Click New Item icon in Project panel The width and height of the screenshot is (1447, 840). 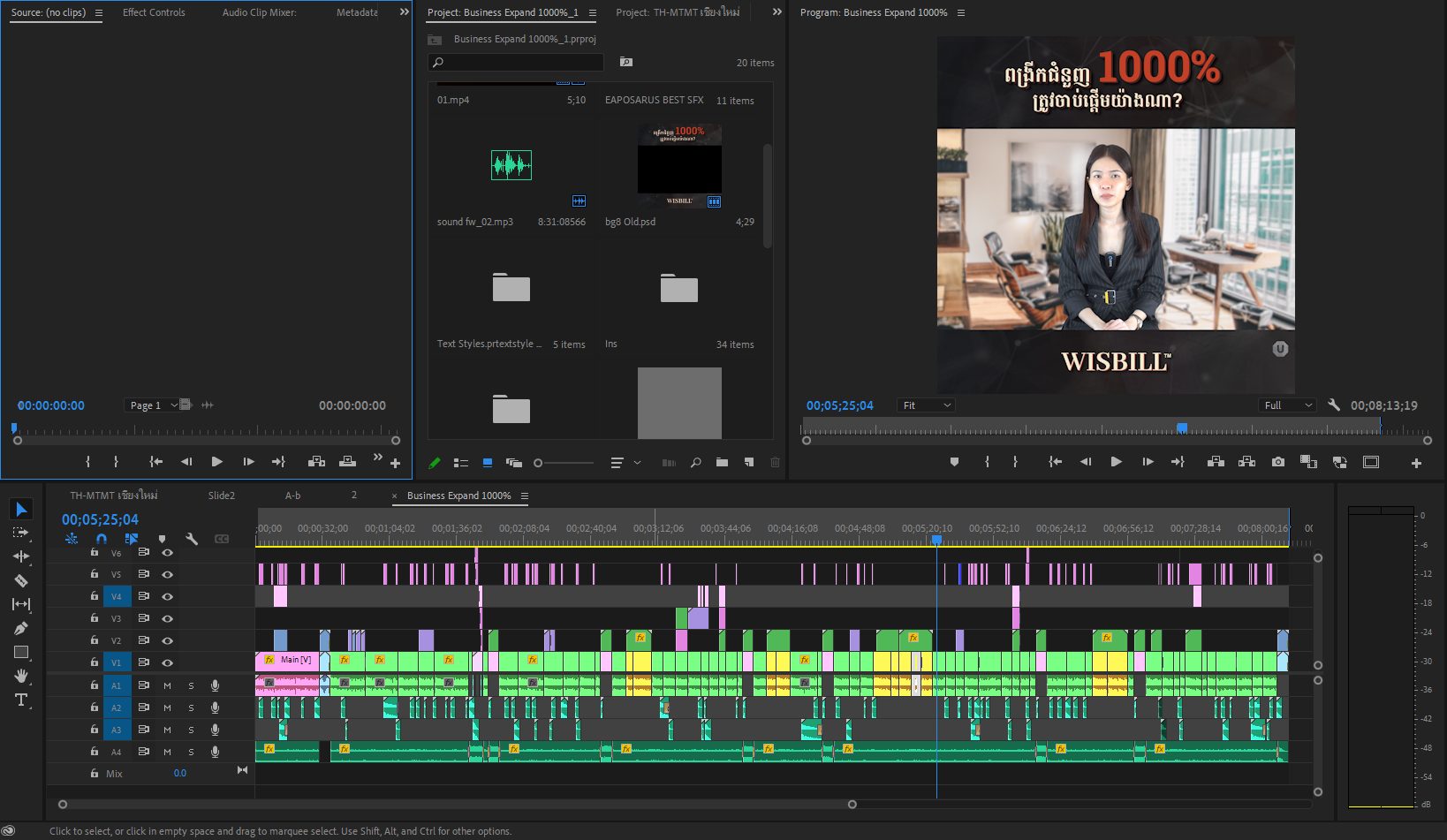point(748,463)
